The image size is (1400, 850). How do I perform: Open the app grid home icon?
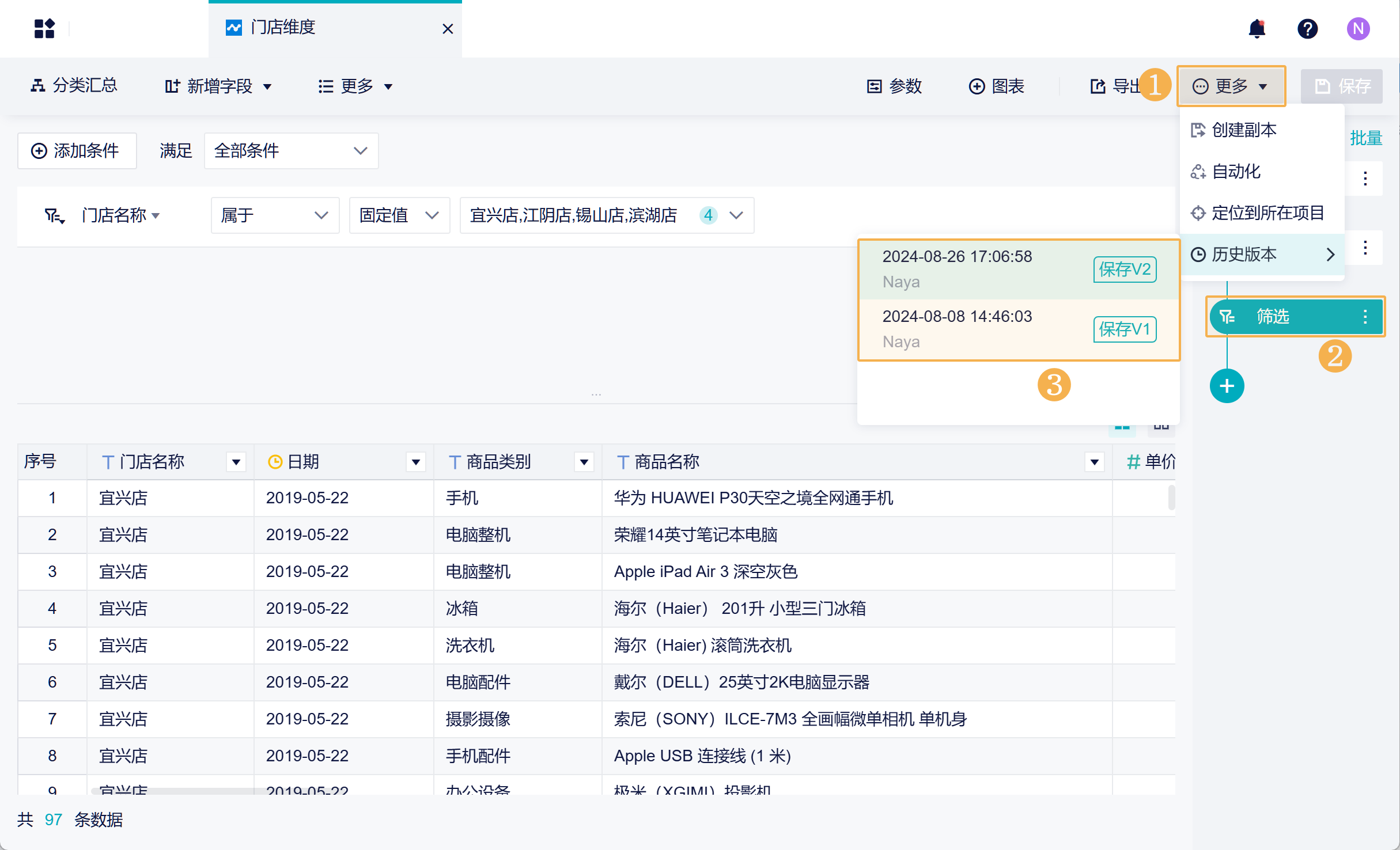coord(44,28)
